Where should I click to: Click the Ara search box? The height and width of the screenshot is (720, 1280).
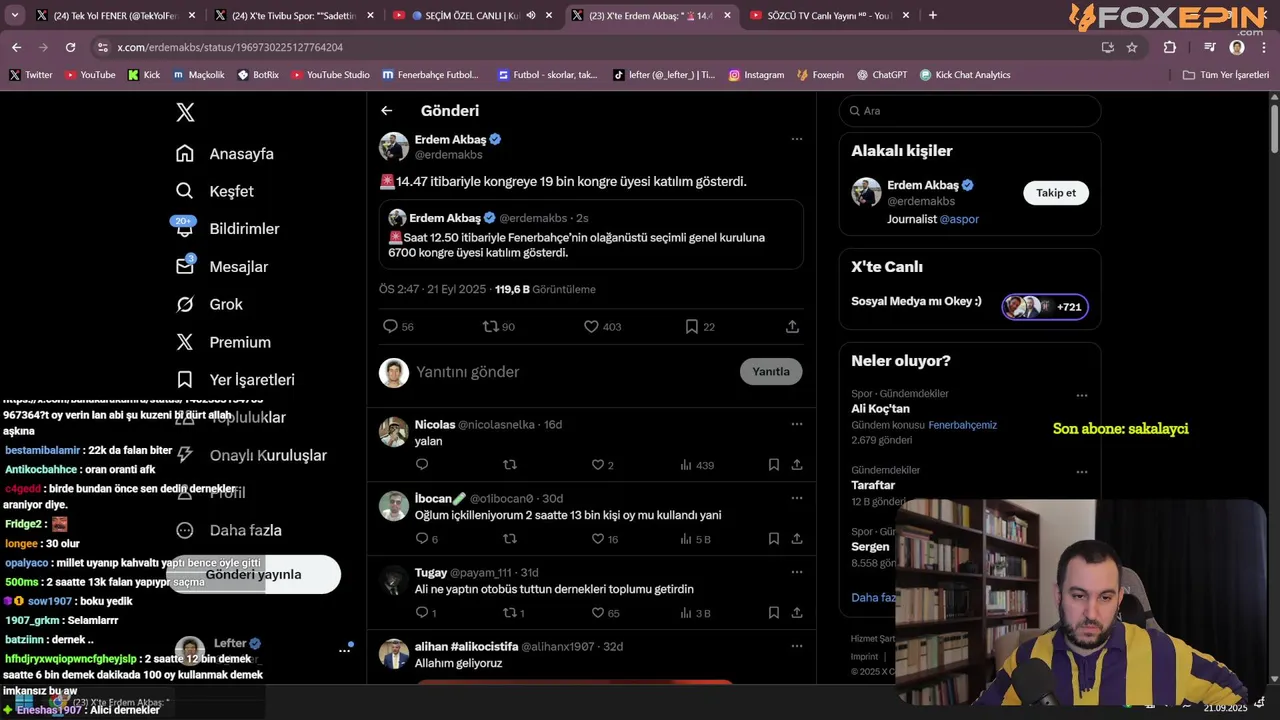pos(970,111)
